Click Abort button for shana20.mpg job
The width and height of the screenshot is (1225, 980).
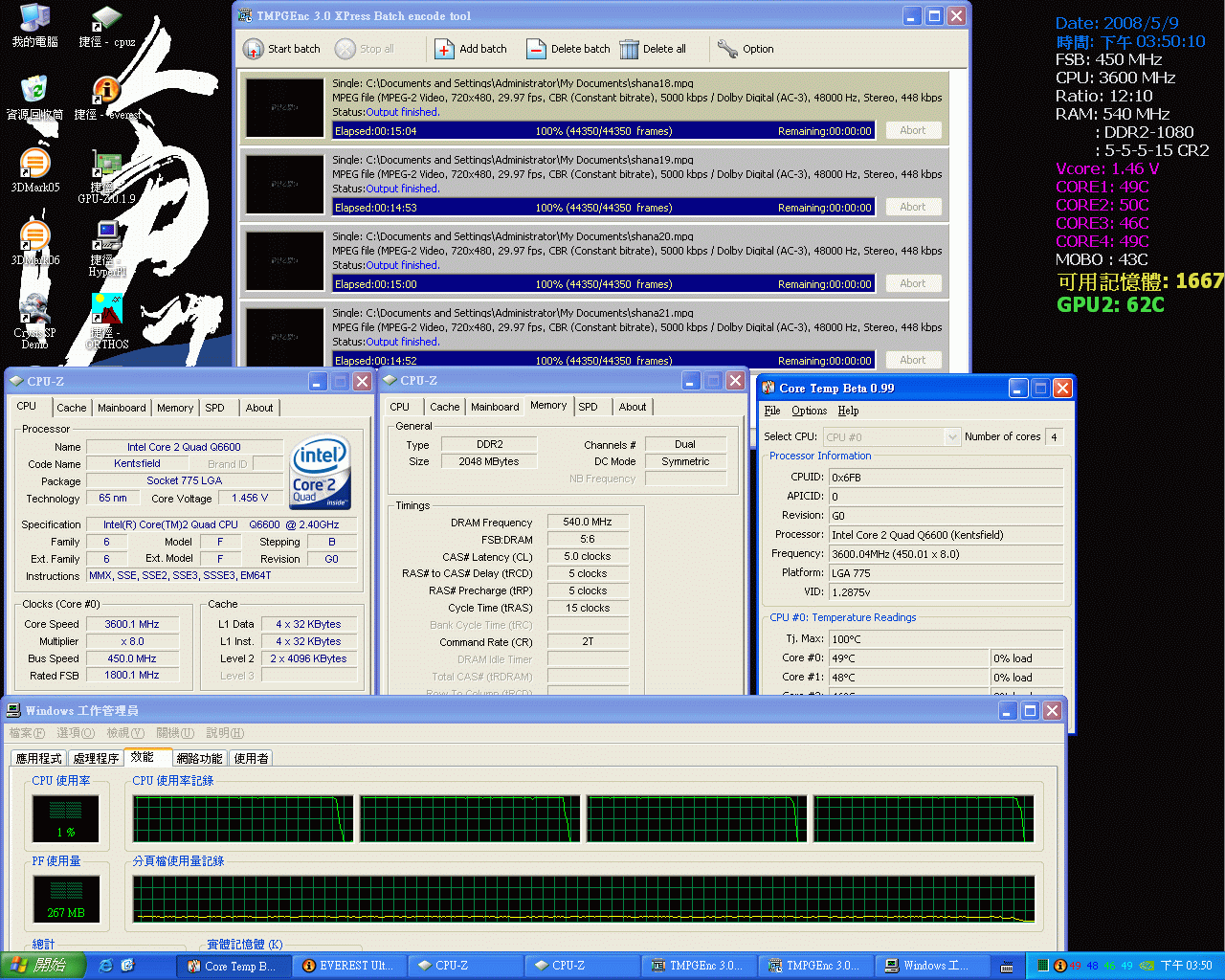pyautogui.click(x=912, y=283)
